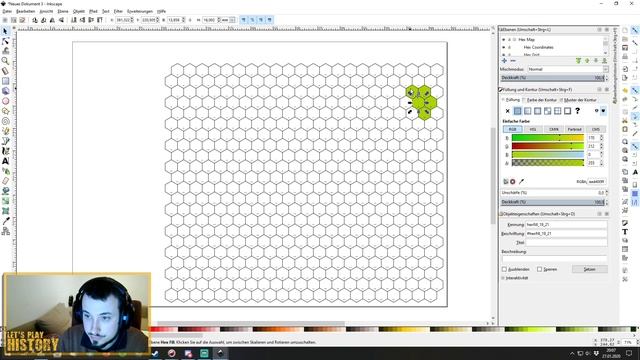Select the Calligraphy tool
This screenshot has height=360, width=640.
(5, 151)
